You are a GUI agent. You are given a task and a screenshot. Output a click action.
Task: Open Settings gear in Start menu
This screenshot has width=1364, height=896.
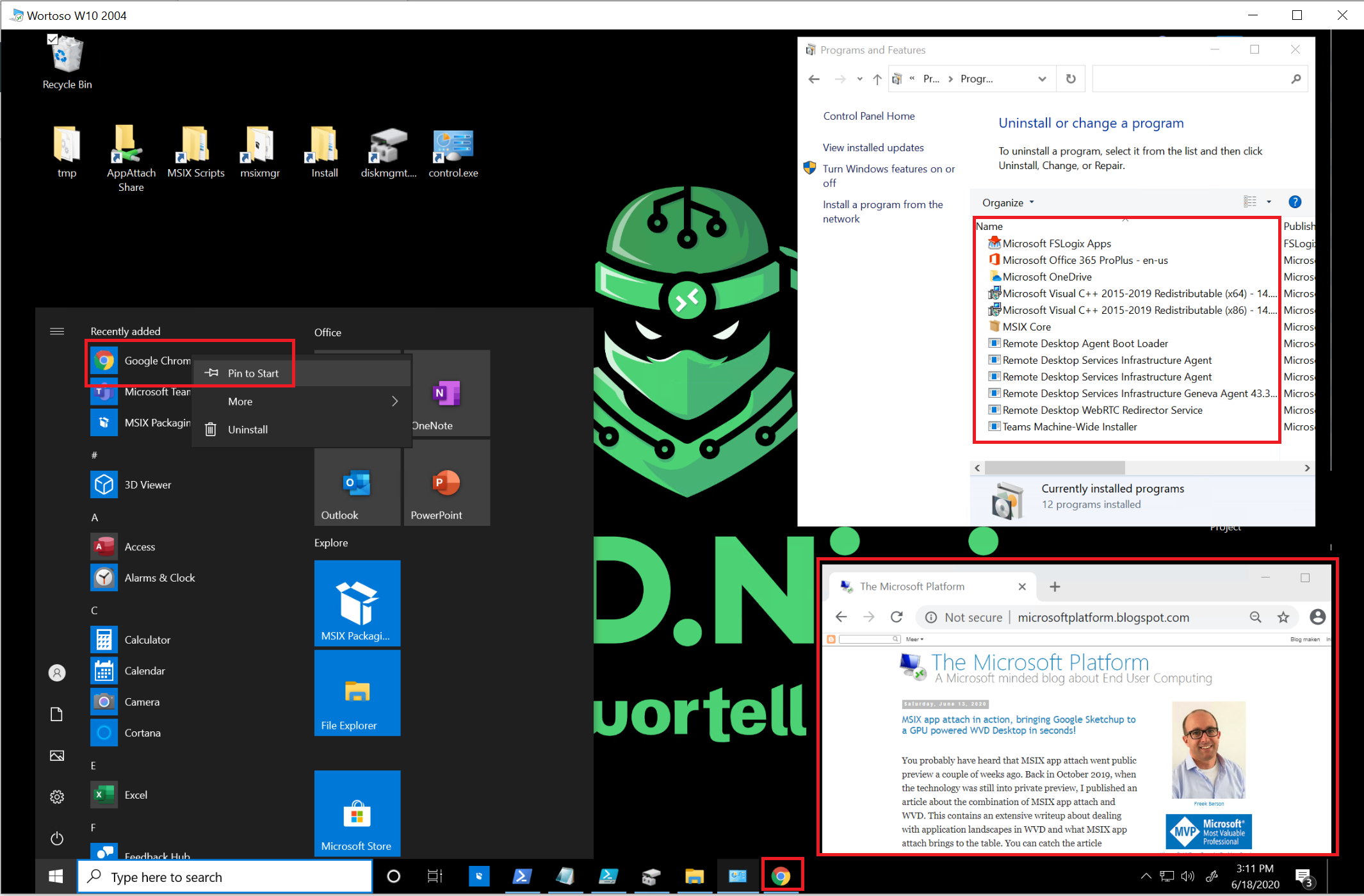[x=57, y=797]
